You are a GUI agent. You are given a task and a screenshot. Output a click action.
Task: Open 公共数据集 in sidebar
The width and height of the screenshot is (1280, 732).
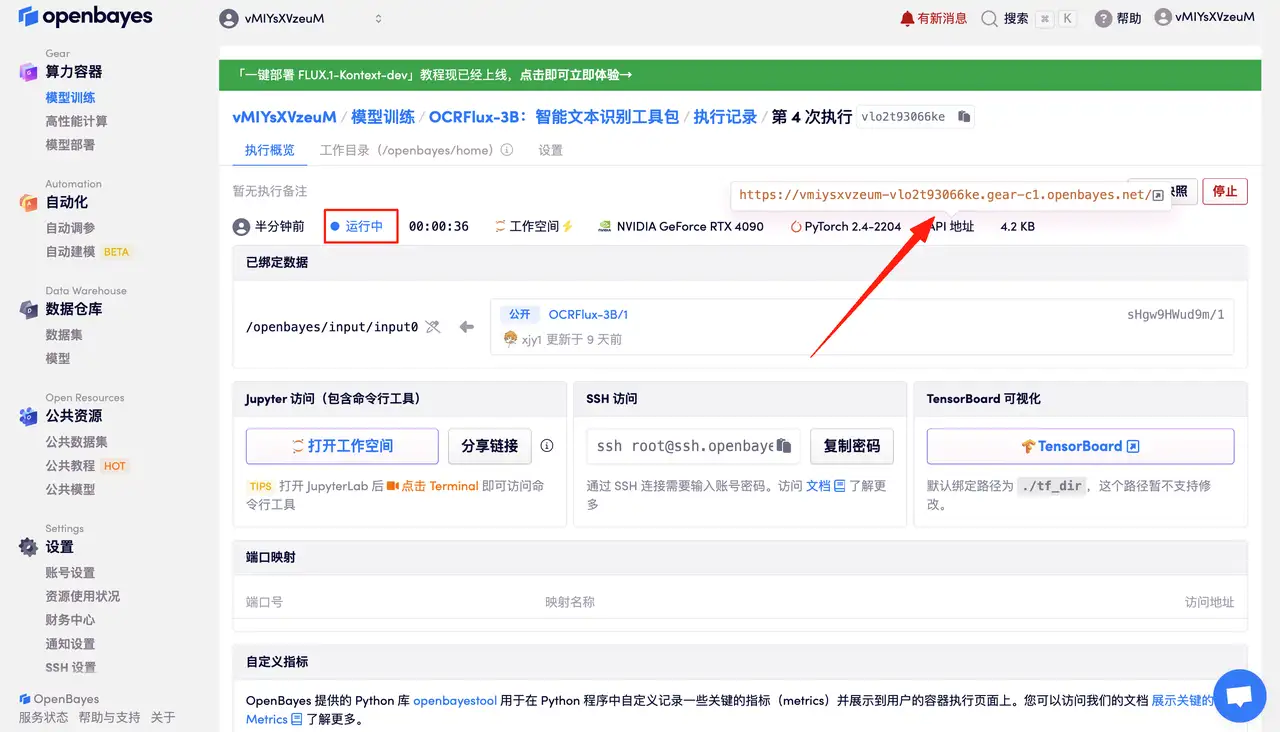76,442
